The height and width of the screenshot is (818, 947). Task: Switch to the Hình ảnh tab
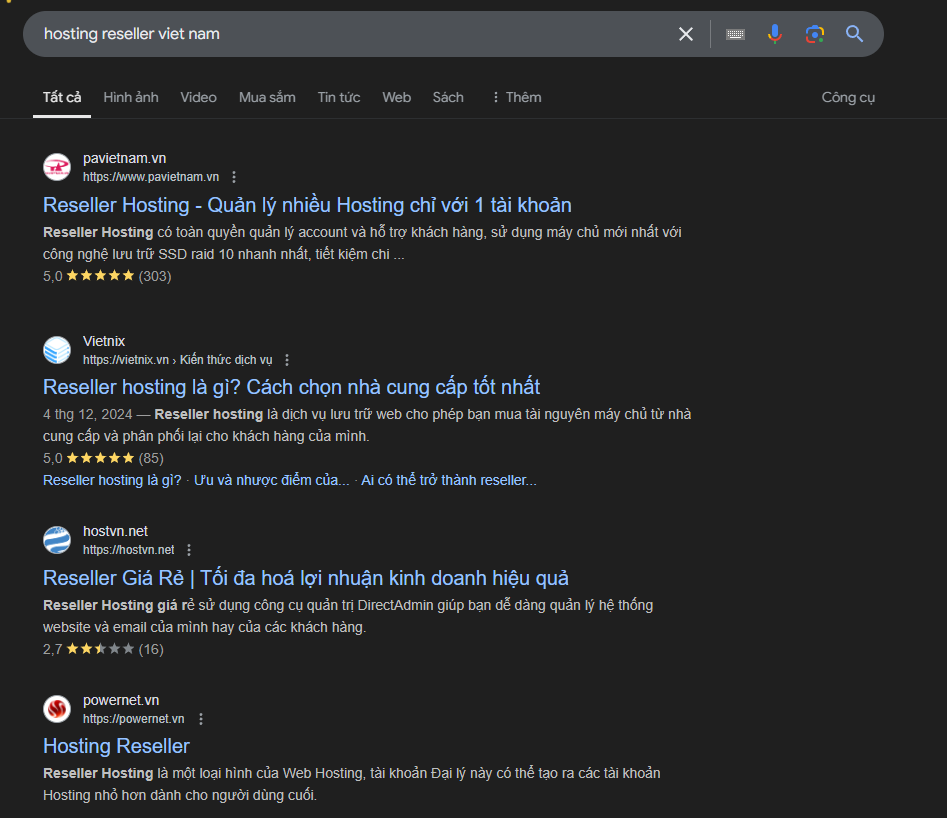[x=131, y=97]
